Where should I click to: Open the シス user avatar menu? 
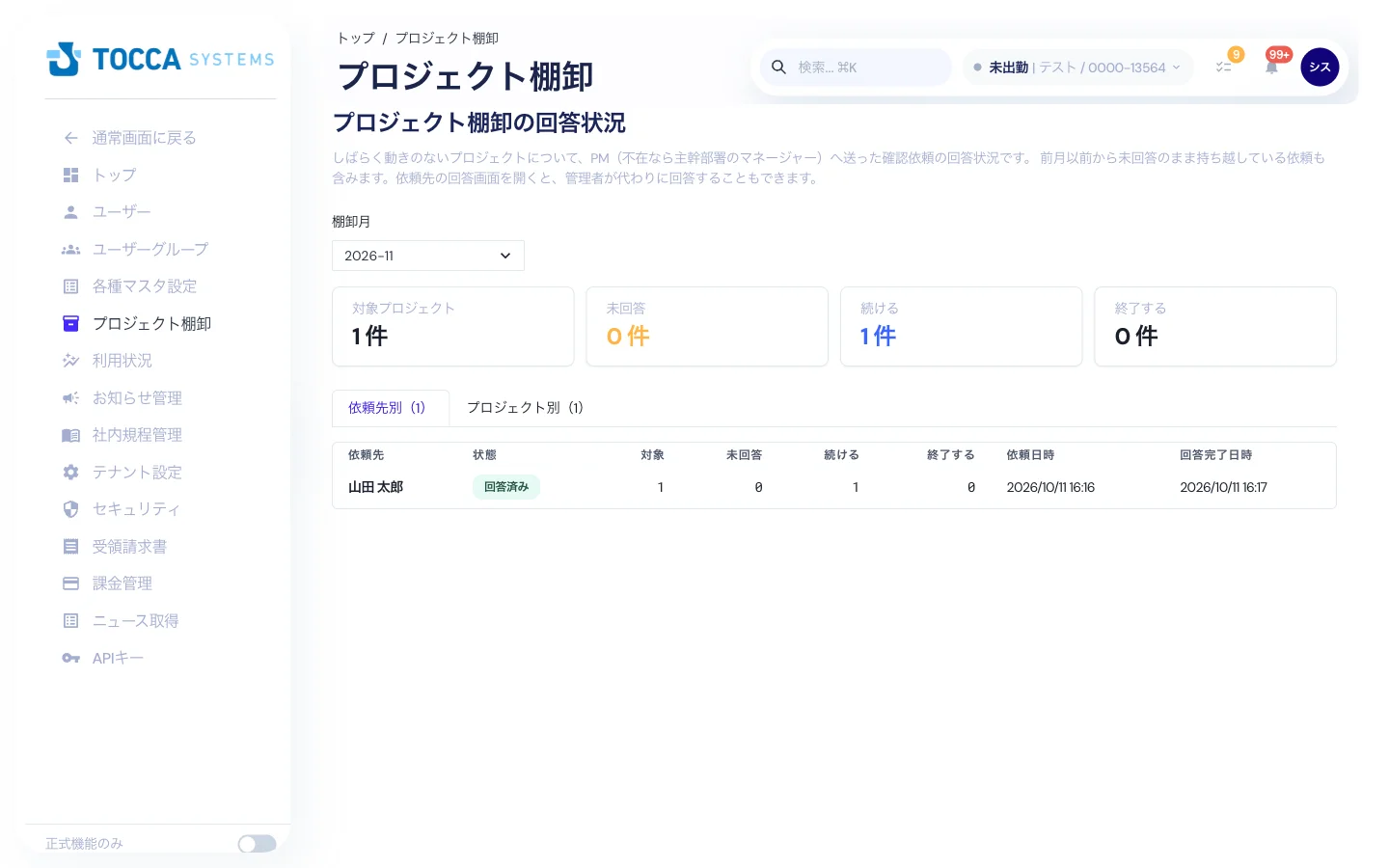point(1320,68)
